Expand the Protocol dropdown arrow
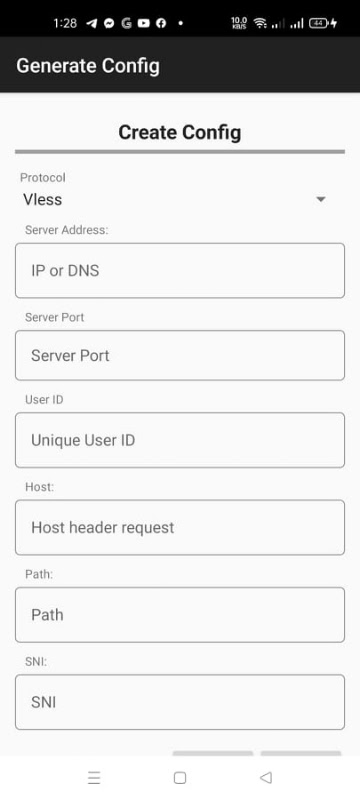 321,199
